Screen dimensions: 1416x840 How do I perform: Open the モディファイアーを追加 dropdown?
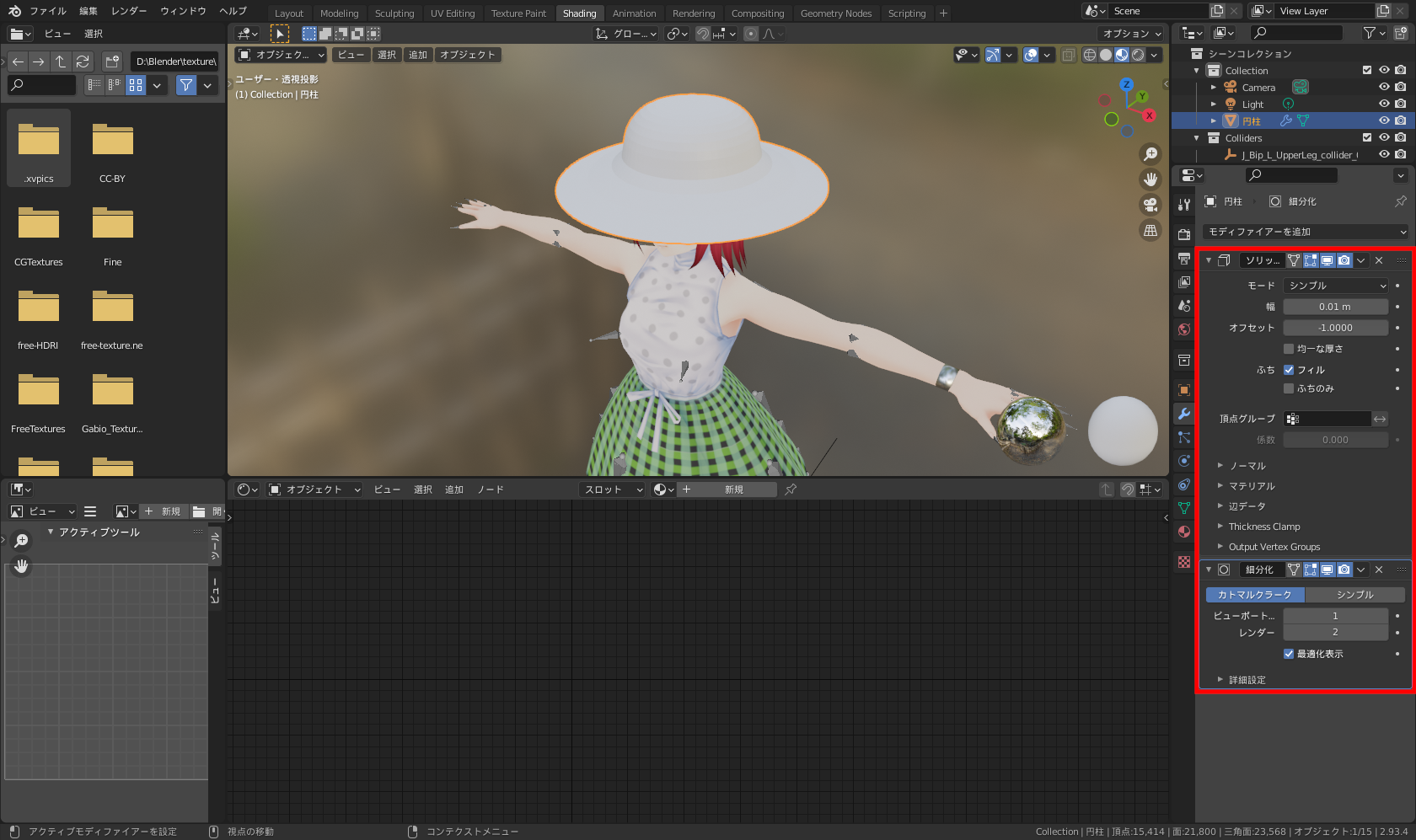click(1306, 232)
